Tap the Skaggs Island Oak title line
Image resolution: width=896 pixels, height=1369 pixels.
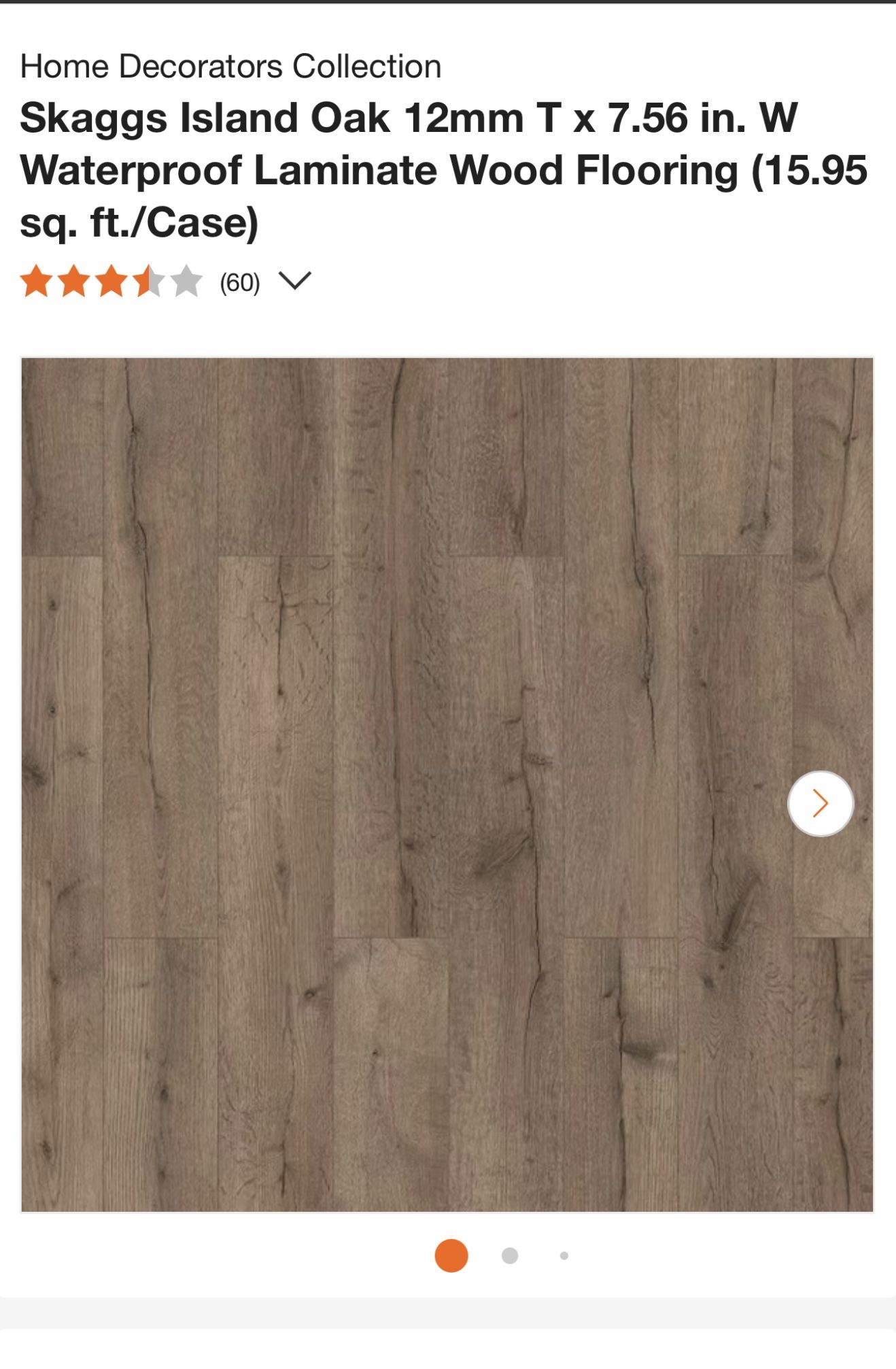409,118
